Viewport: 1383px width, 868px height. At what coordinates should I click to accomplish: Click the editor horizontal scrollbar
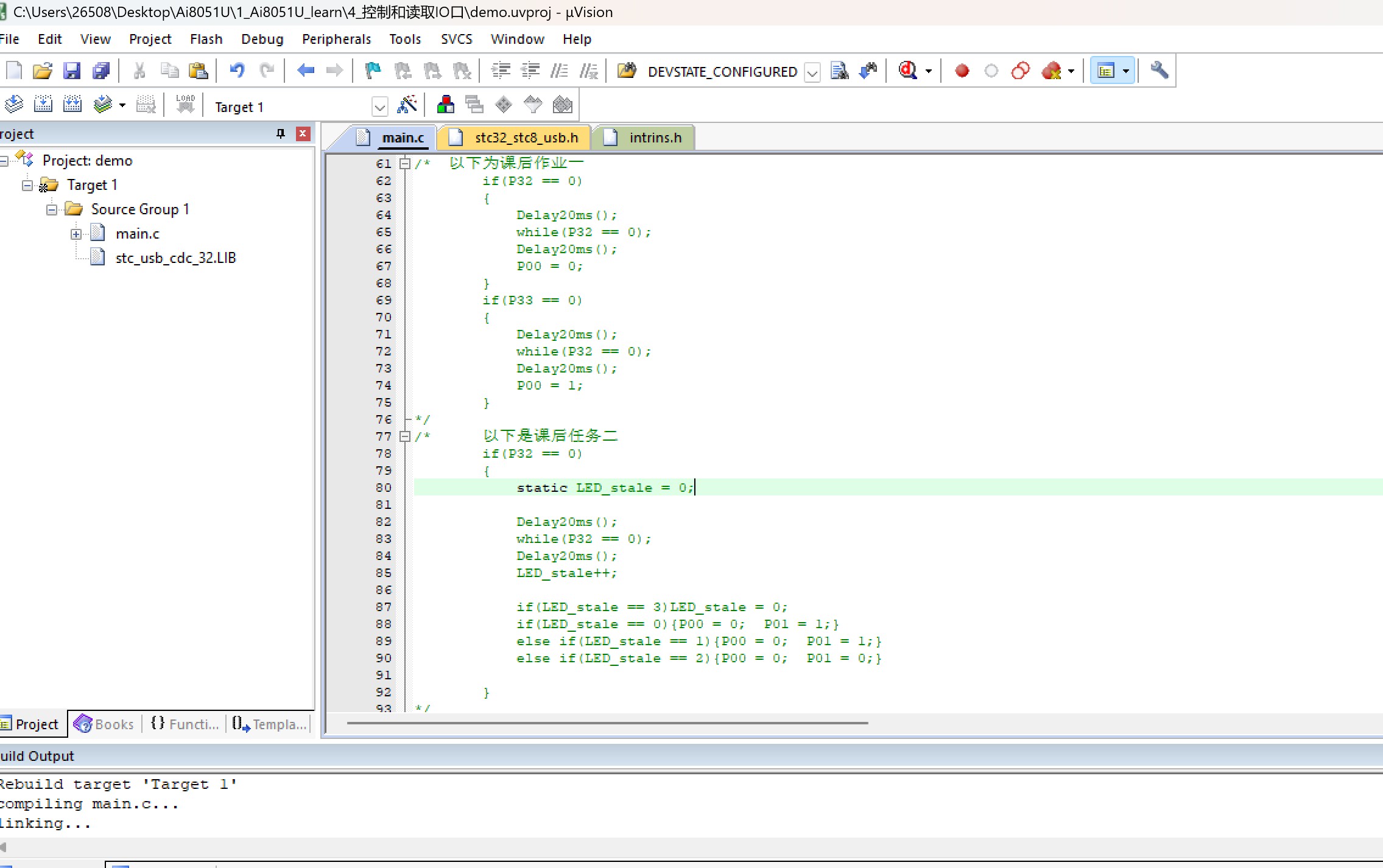[x=607, y=723]
